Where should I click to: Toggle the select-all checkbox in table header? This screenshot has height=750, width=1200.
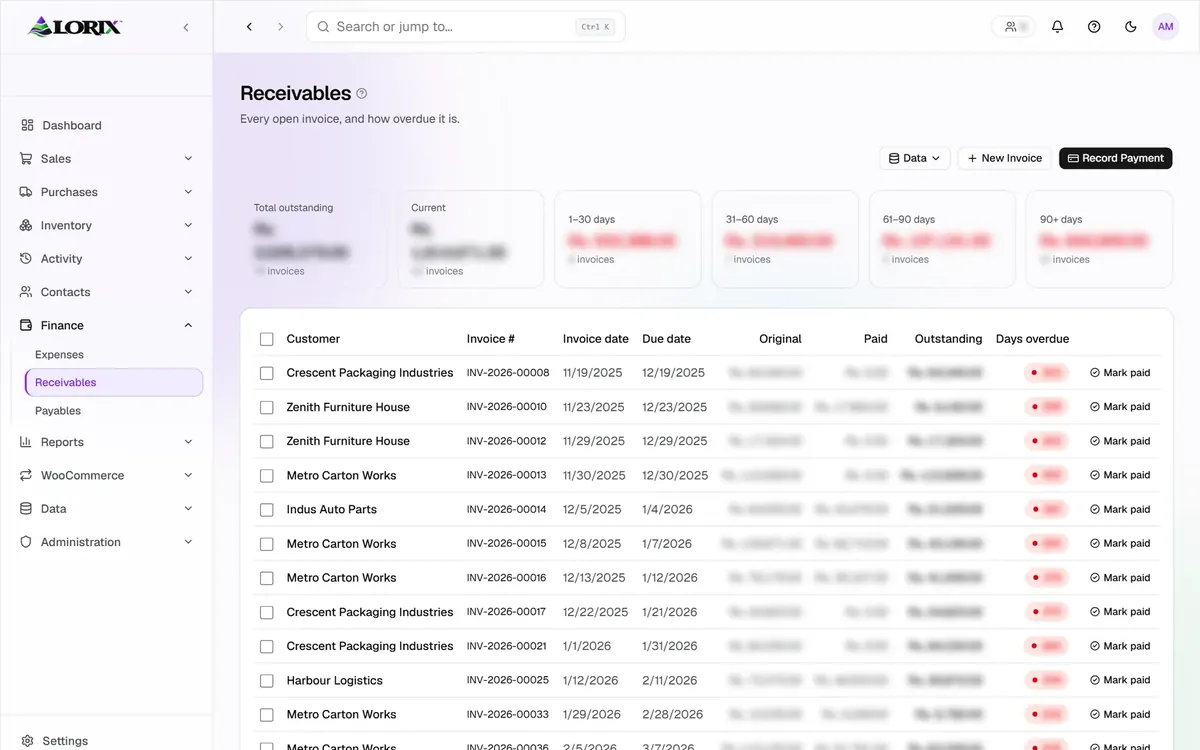coord(267,339)
